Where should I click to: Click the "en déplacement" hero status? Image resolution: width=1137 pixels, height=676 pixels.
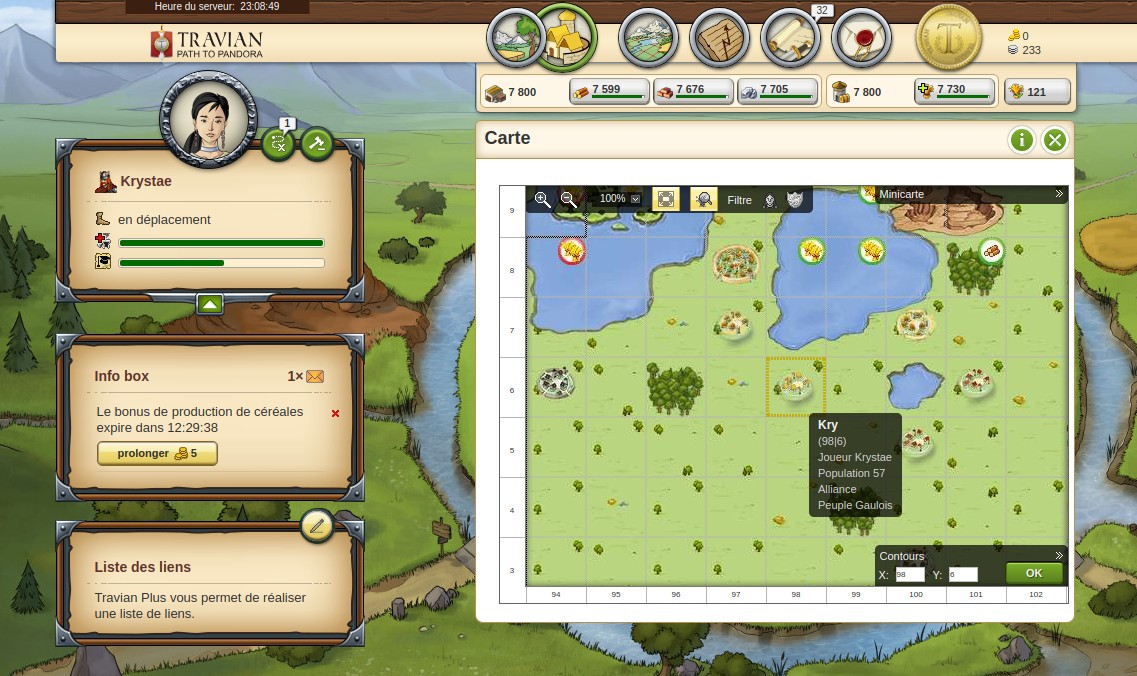coord(164,220)
